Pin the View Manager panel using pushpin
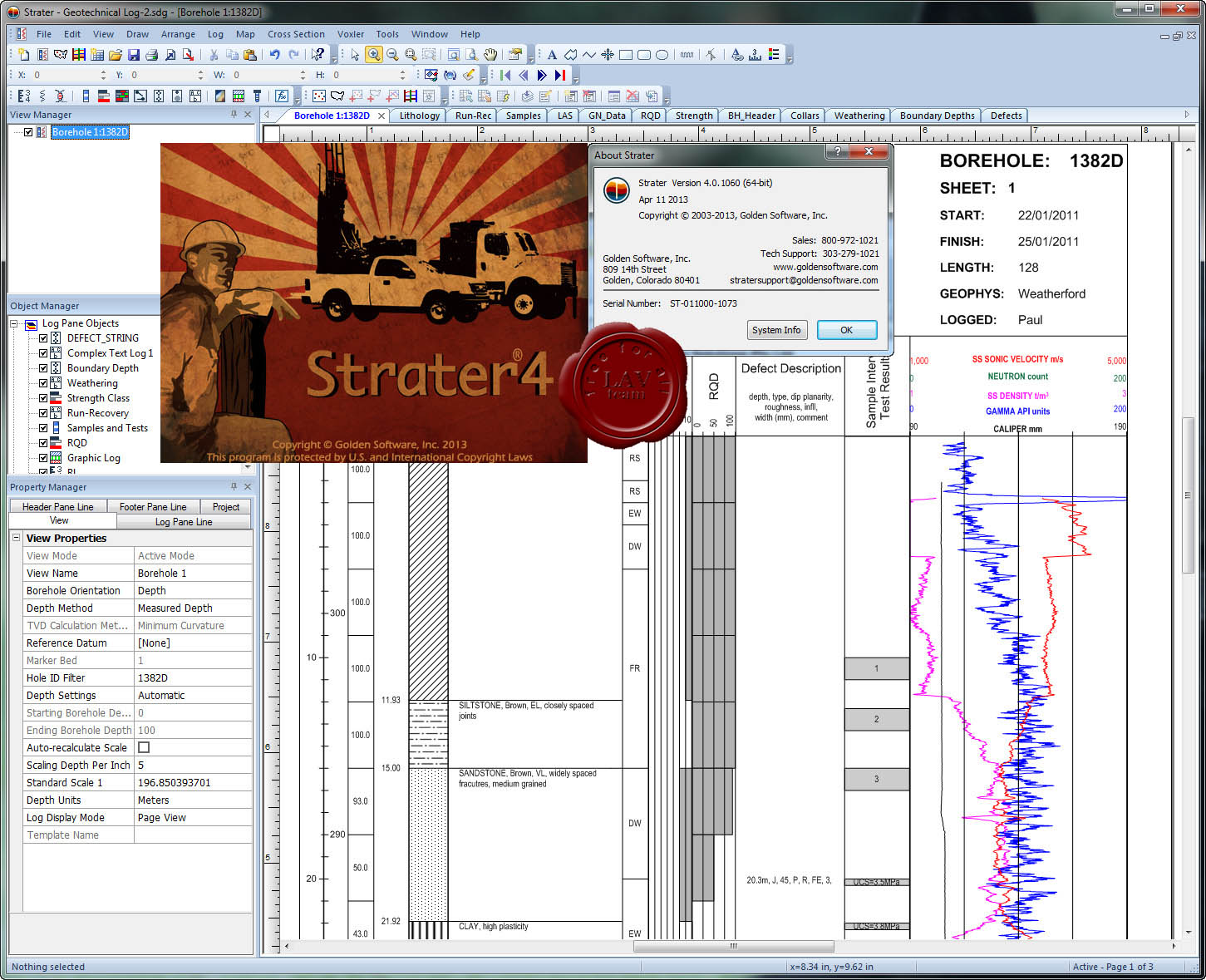Screen dimensions: 1206x980 pos(234,115)
